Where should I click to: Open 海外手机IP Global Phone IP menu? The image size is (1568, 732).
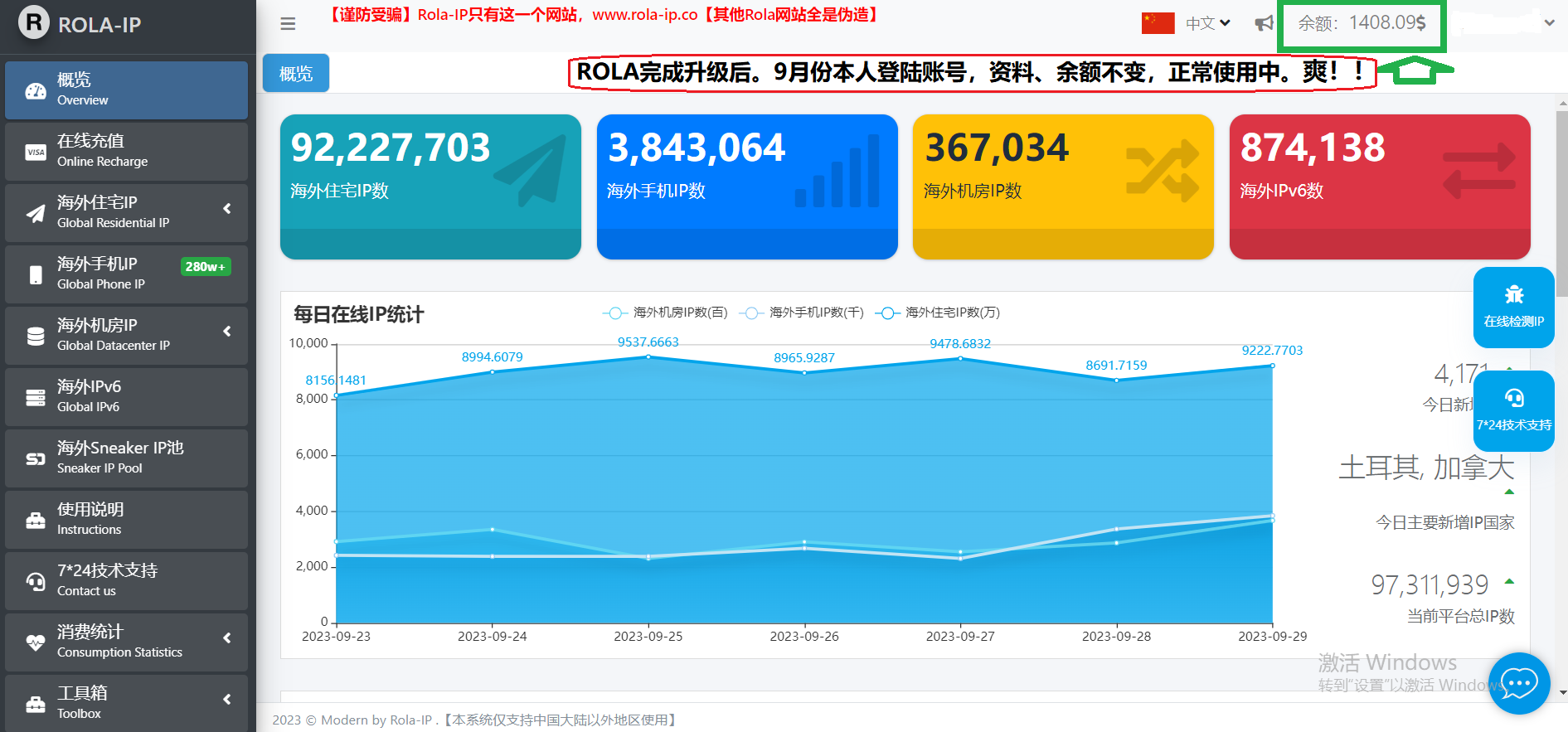pos(126,274)
